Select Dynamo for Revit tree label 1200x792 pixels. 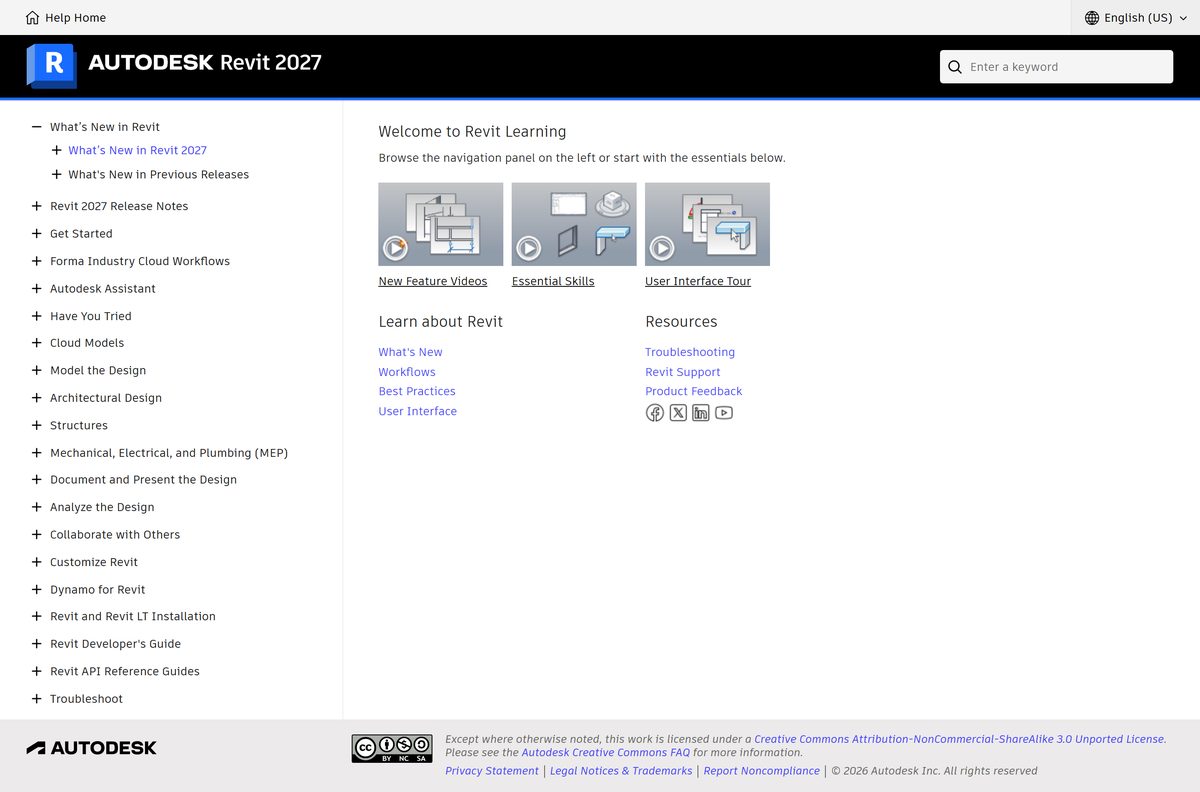click(98, 590)
